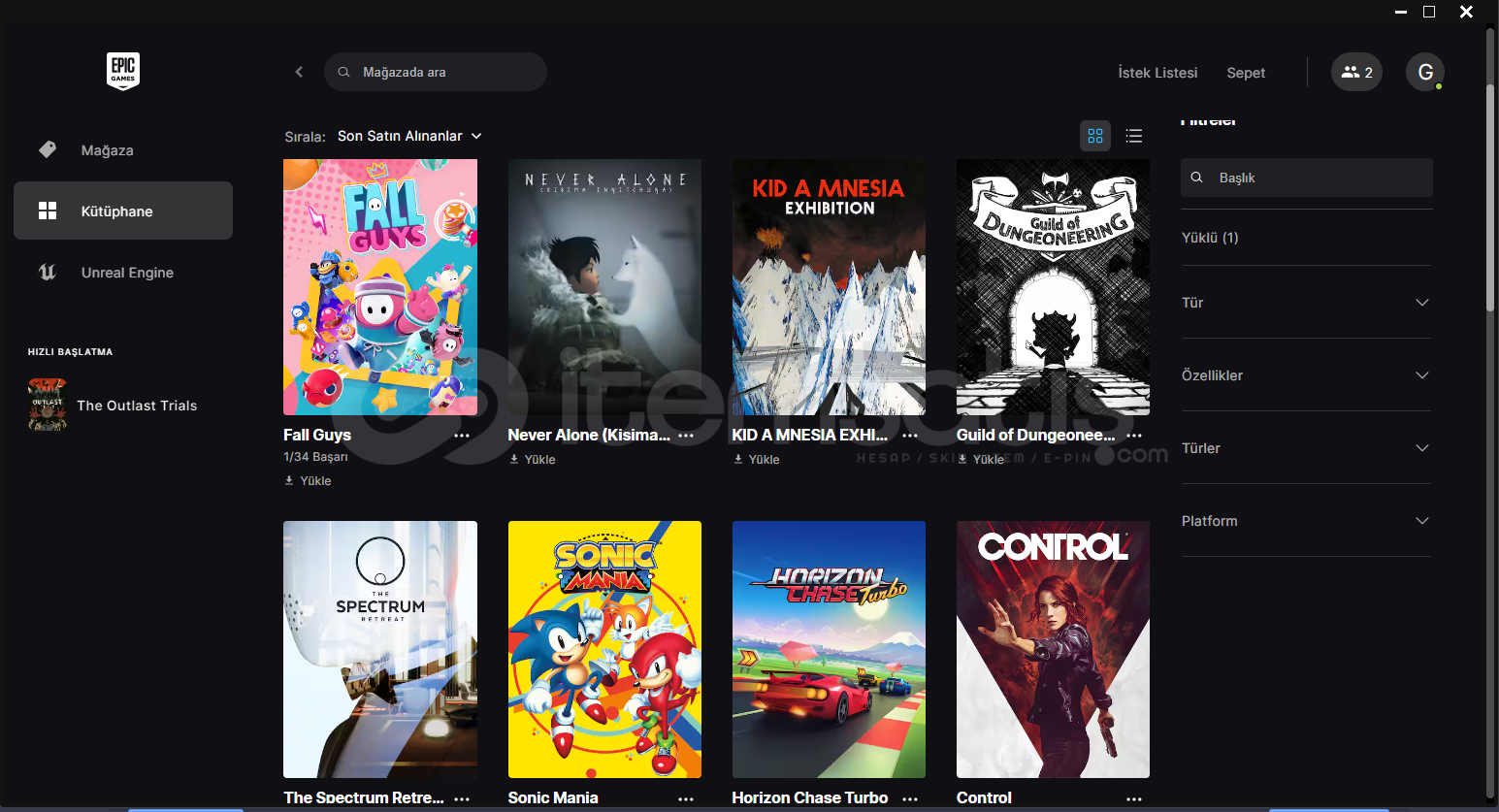Expand the Özellikler filter section
1499x812 pixels.
(x=1306, y=375)
